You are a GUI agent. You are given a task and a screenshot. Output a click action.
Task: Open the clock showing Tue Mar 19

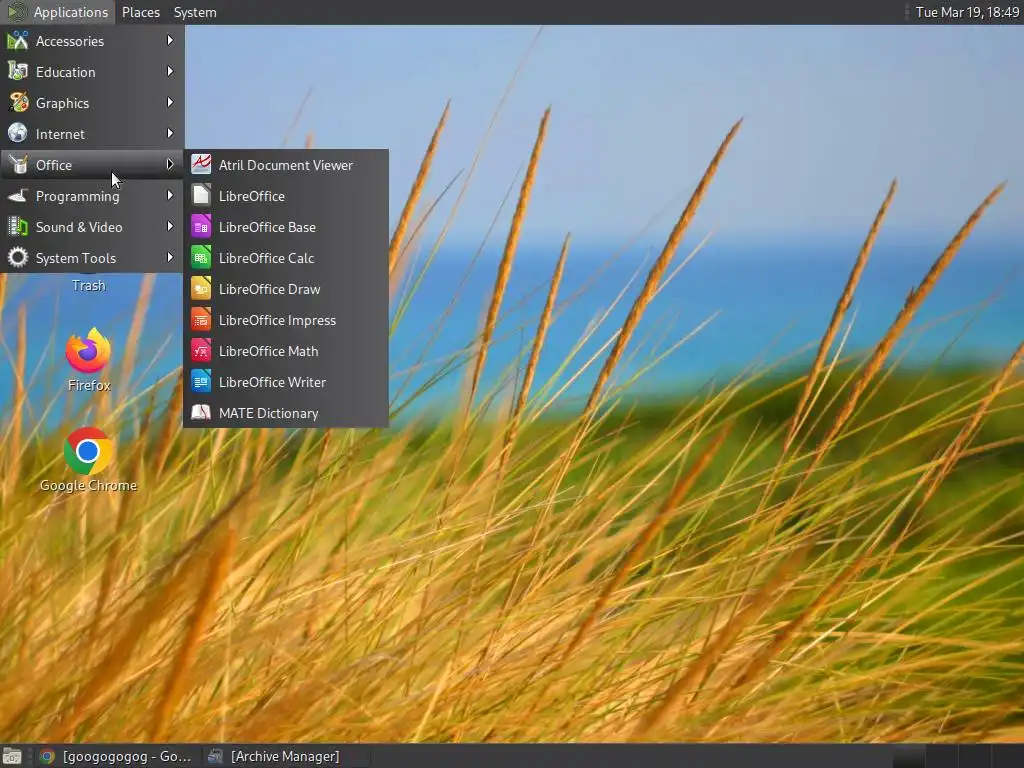[967, 12]
